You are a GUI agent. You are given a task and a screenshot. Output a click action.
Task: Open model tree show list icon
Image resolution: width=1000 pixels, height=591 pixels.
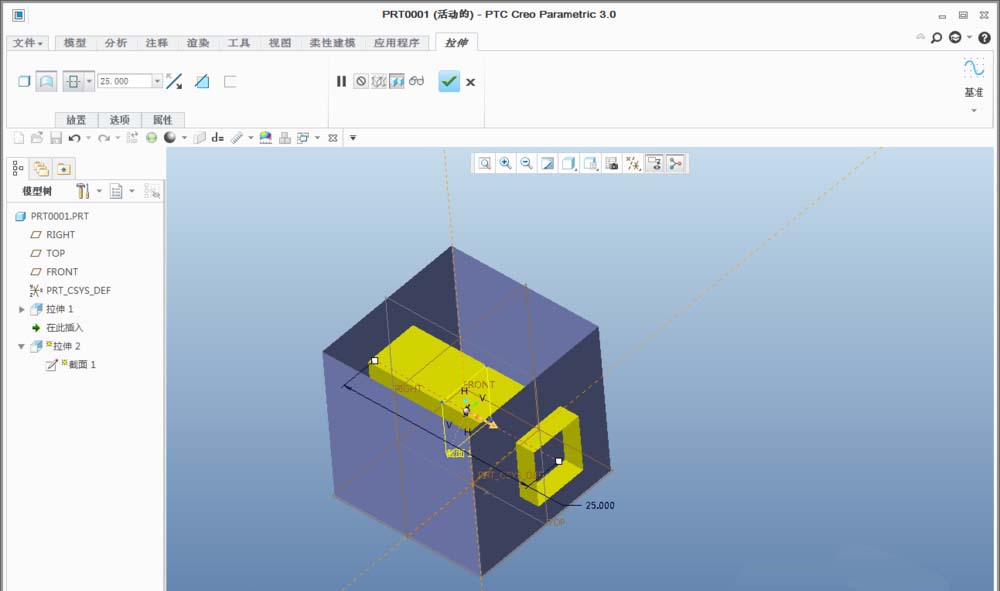pos(116,191)
